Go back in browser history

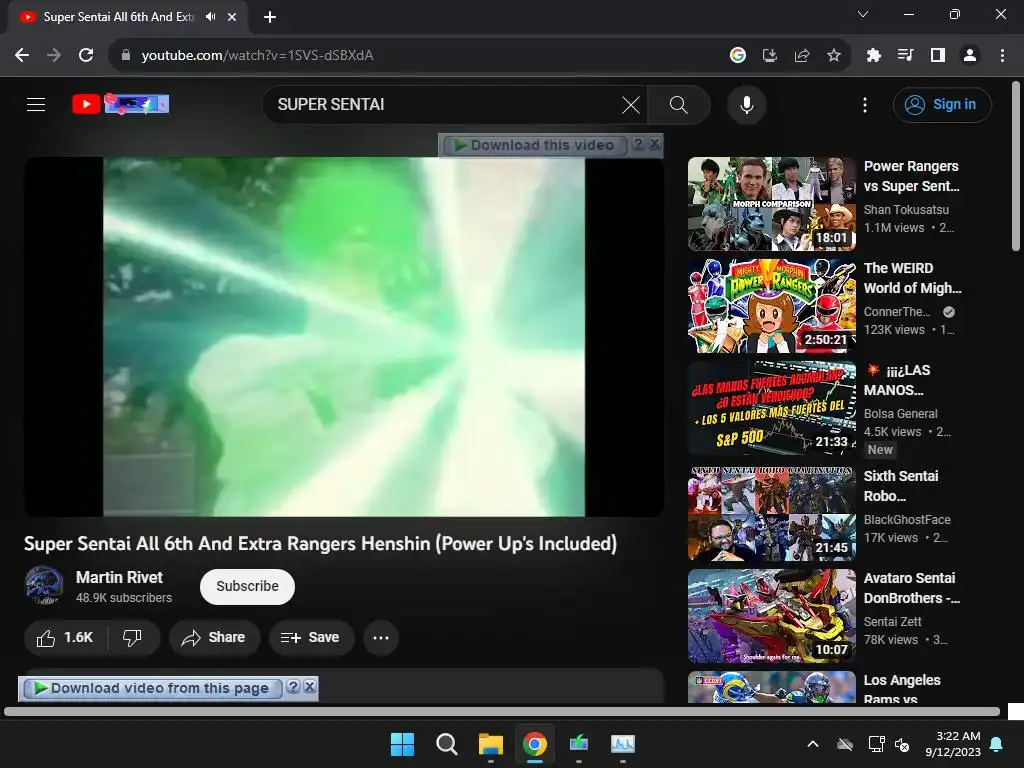tap(22, 56)
